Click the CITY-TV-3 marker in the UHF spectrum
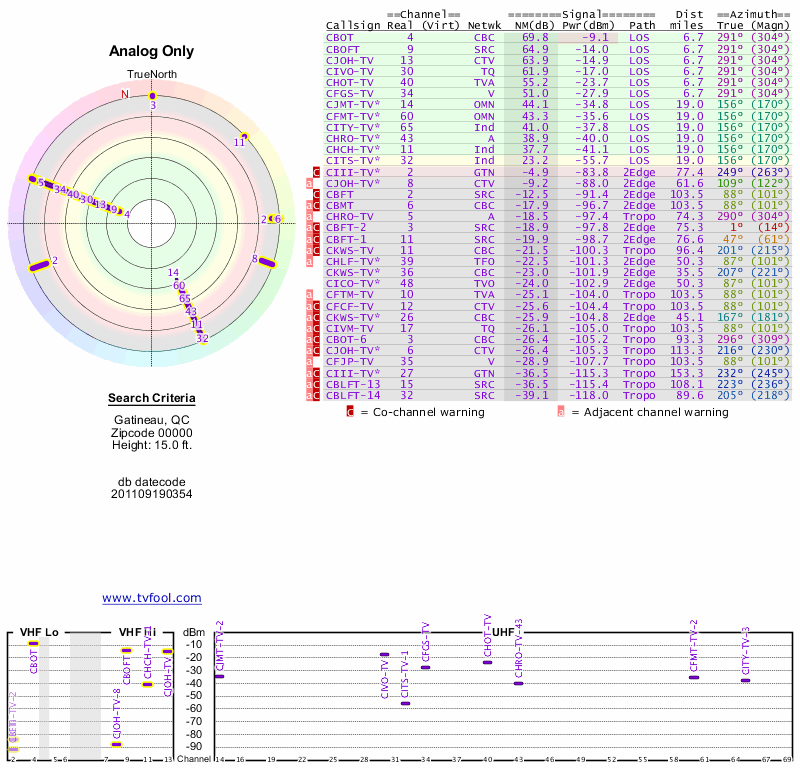The height and width of the screenshot is (768, 800). point(745,680)
